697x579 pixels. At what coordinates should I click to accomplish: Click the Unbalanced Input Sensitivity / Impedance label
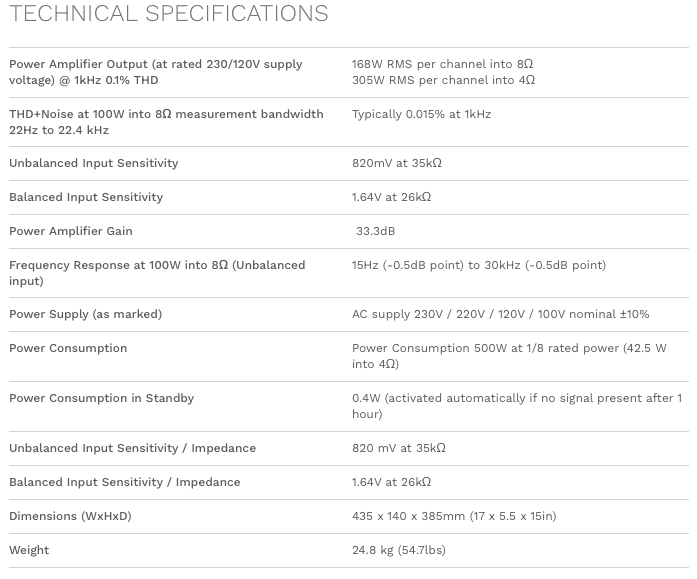[x=132, y=448]
